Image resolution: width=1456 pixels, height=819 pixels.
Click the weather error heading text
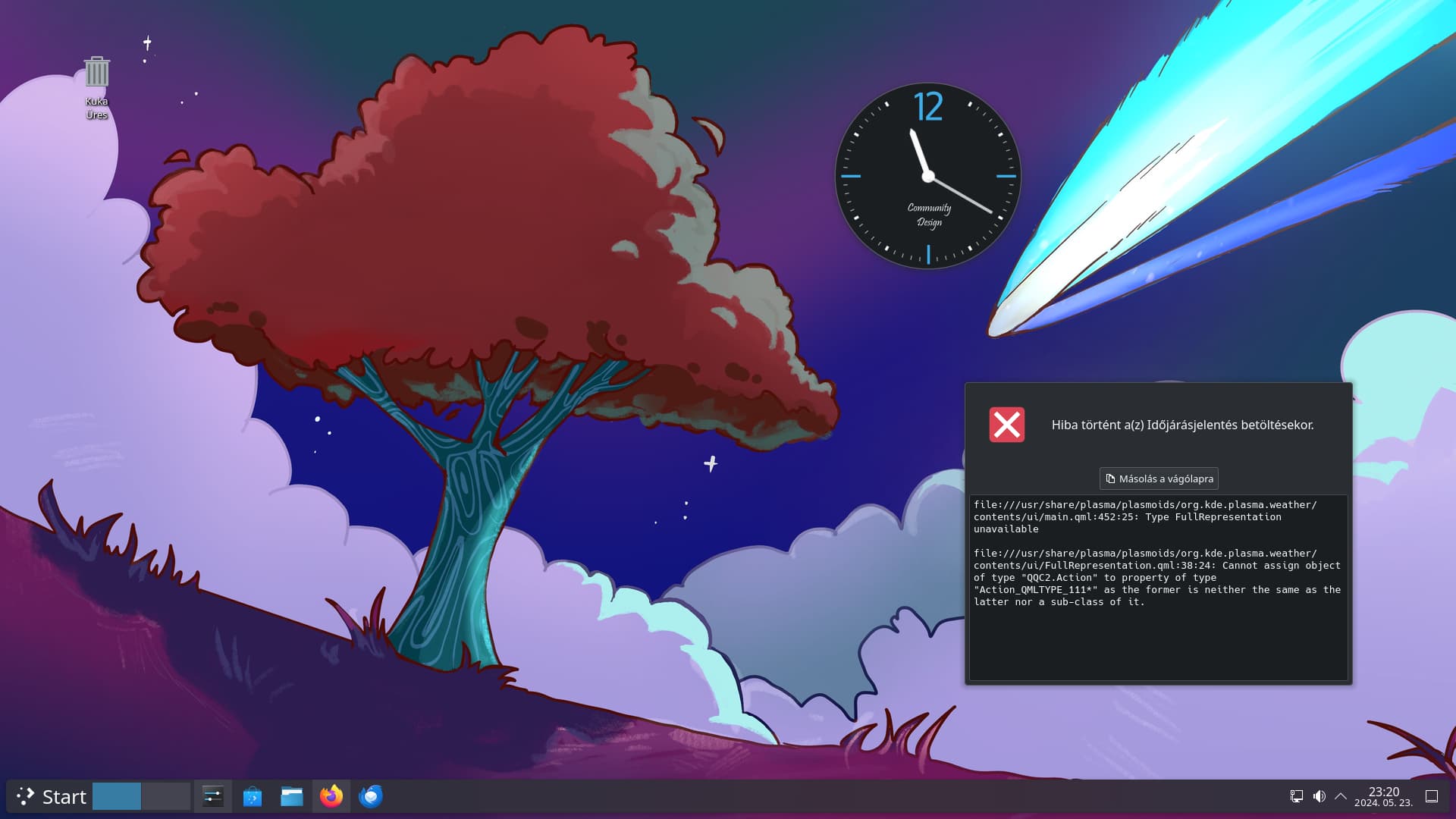point(1181,425)
